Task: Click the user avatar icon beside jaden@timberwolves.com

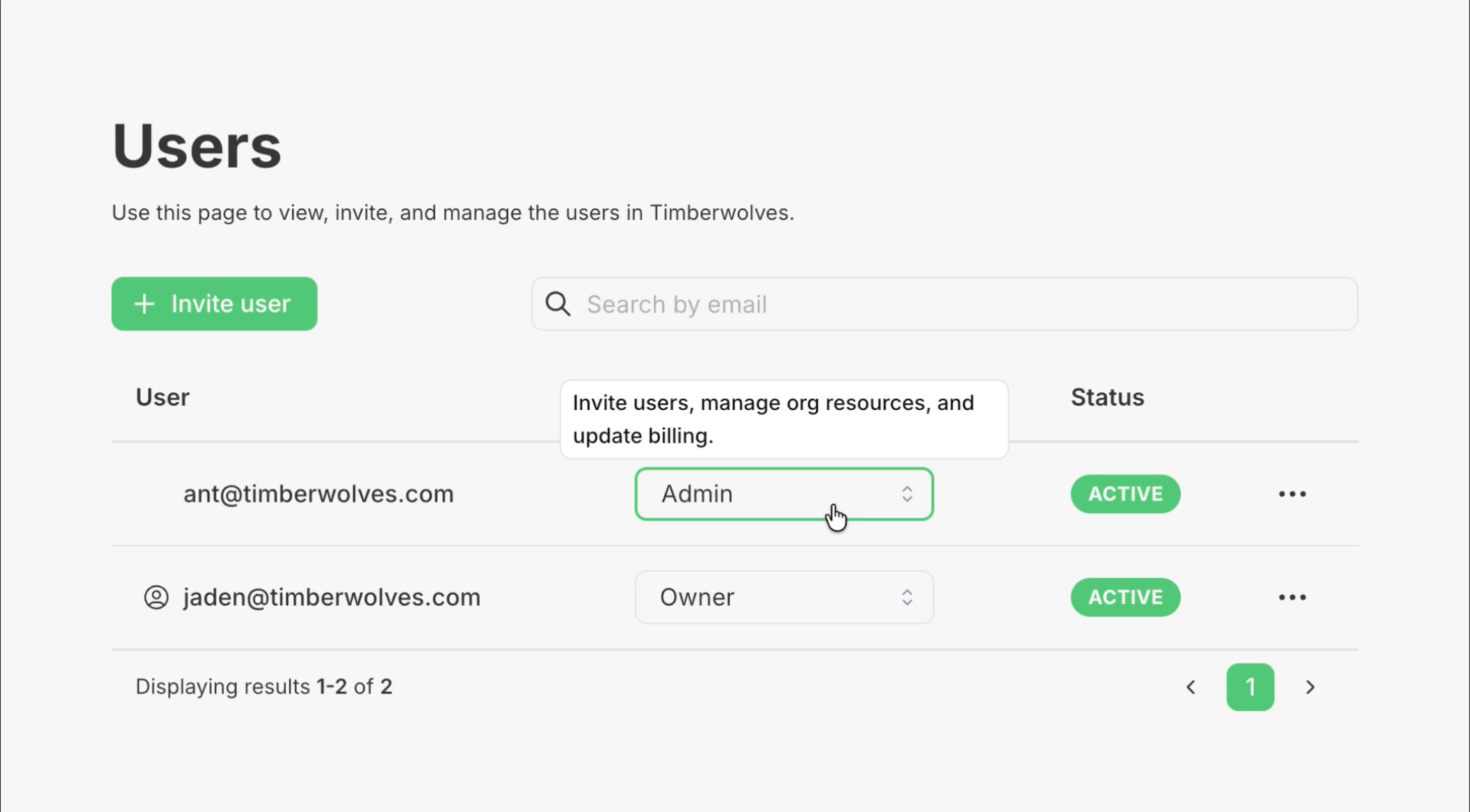Action: tap(156, 597)
